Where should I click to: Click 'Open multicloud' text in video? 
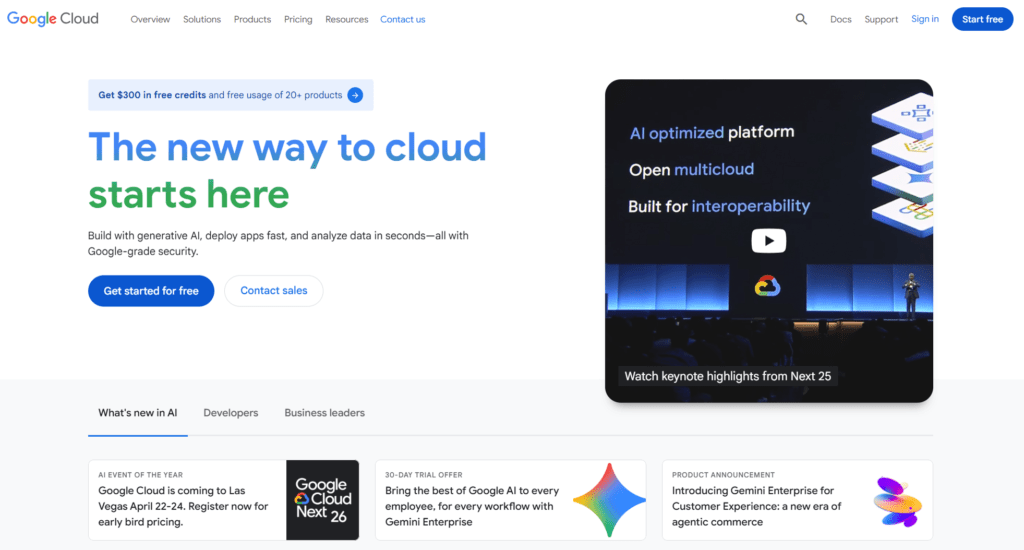692,170
